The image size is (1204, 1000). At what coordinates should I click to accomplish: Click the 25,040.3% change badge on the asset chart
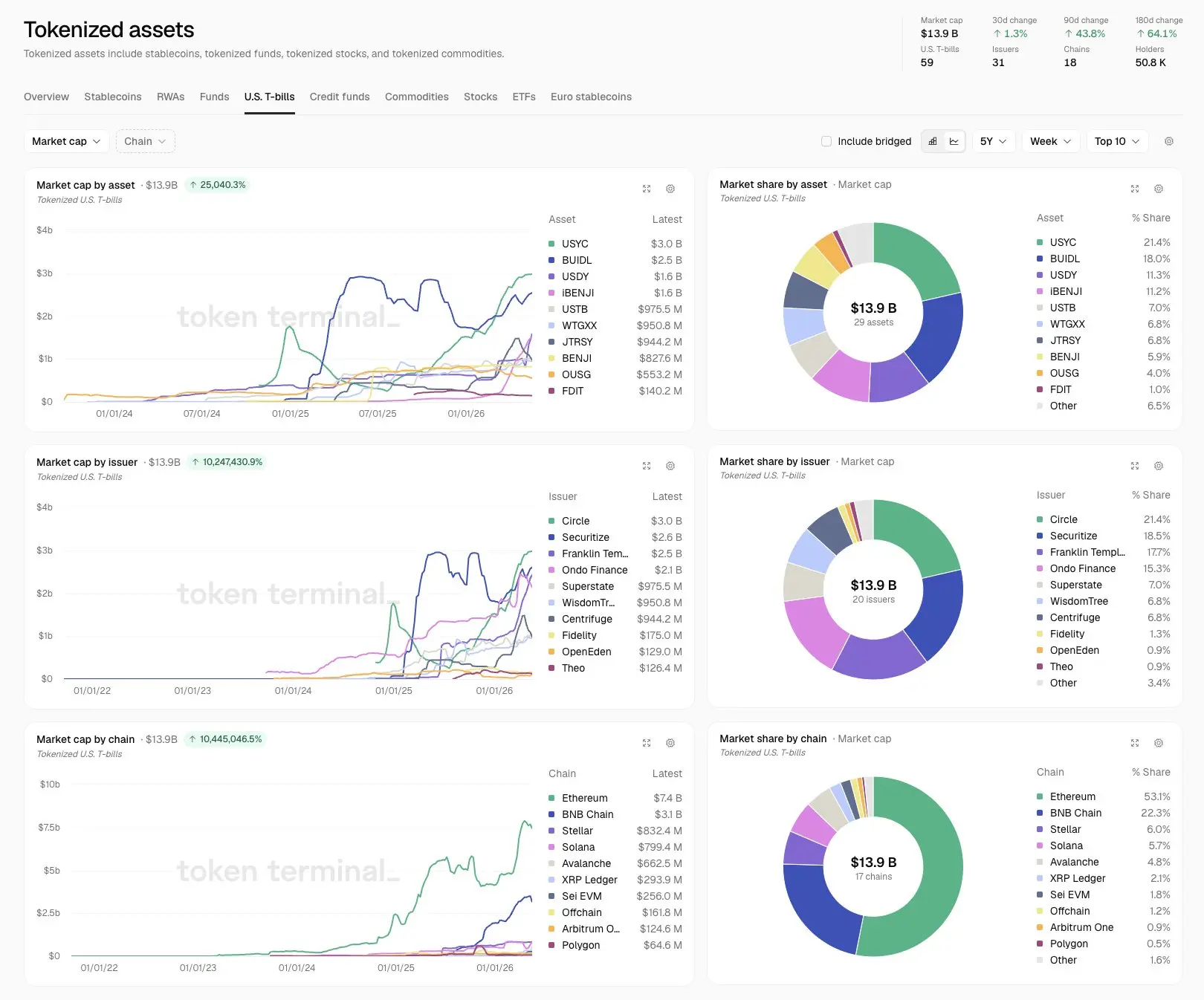click(x=217, y=185)
